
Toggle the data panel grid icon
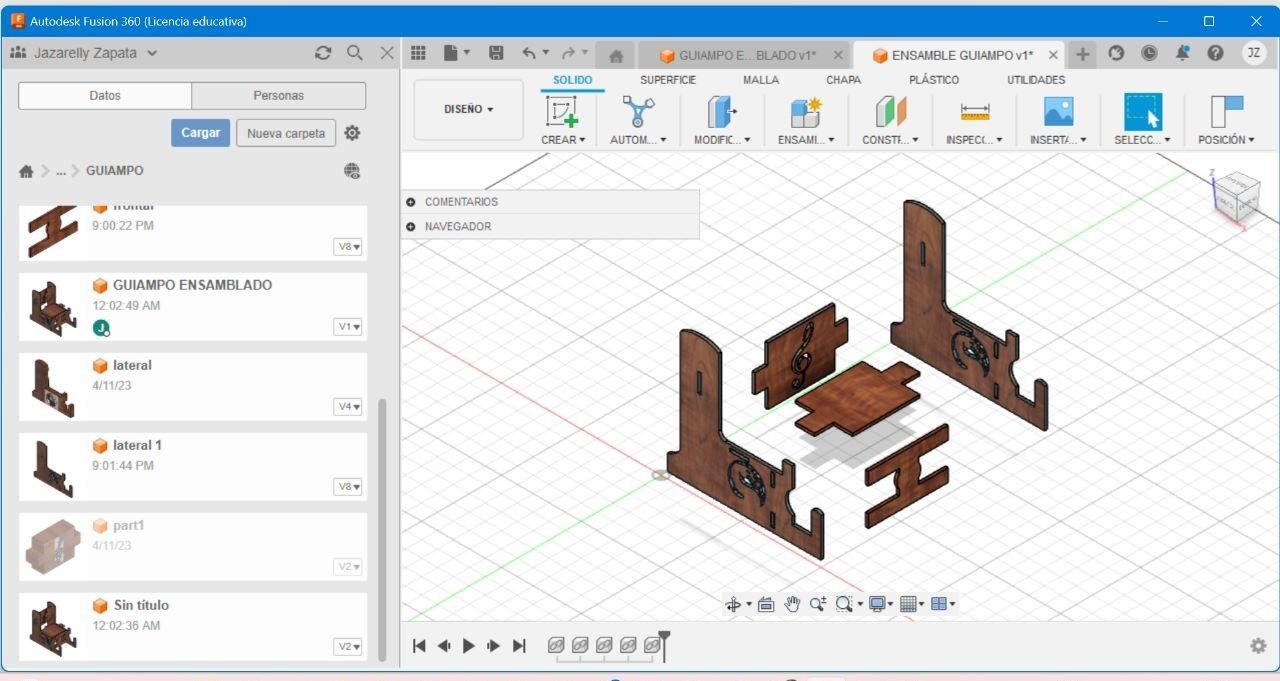pyautogui.click(x=418, y=54)
